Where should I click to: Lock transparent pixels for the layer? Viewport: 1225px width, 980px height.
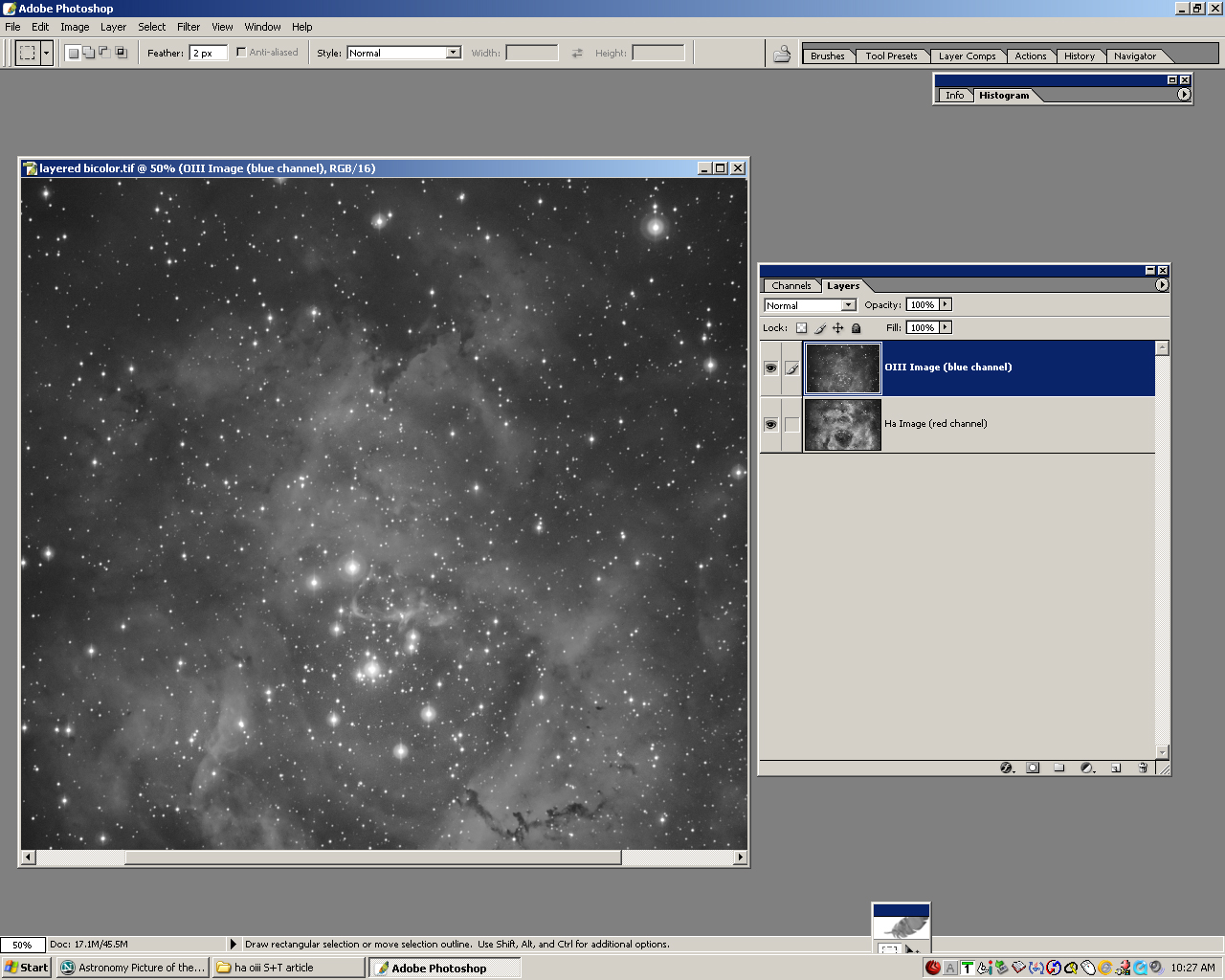pyautogui.click(x=802, y=328)
